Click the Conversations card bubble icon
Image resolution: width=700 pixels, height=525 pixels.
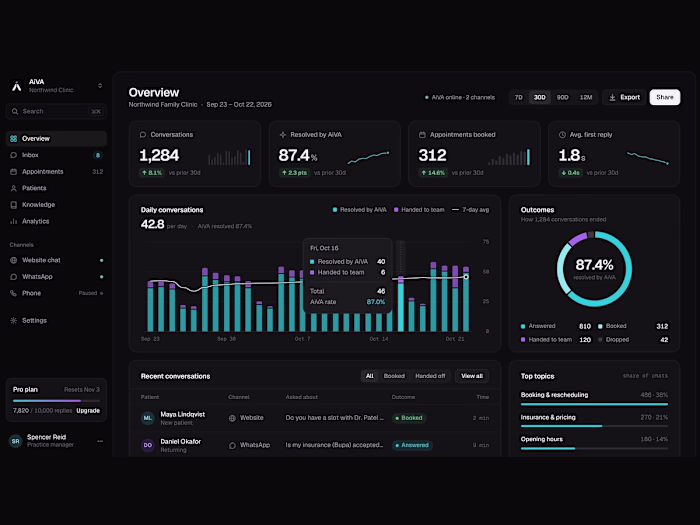tap(143, 134)
